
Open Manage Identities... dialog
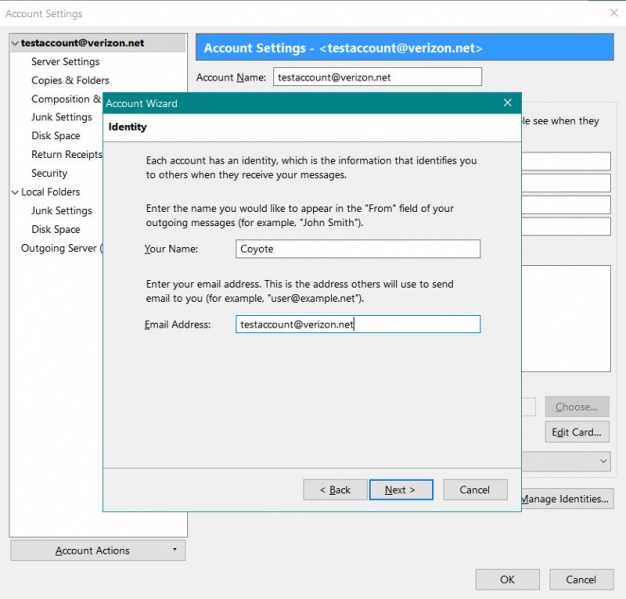tap(567, 499)
